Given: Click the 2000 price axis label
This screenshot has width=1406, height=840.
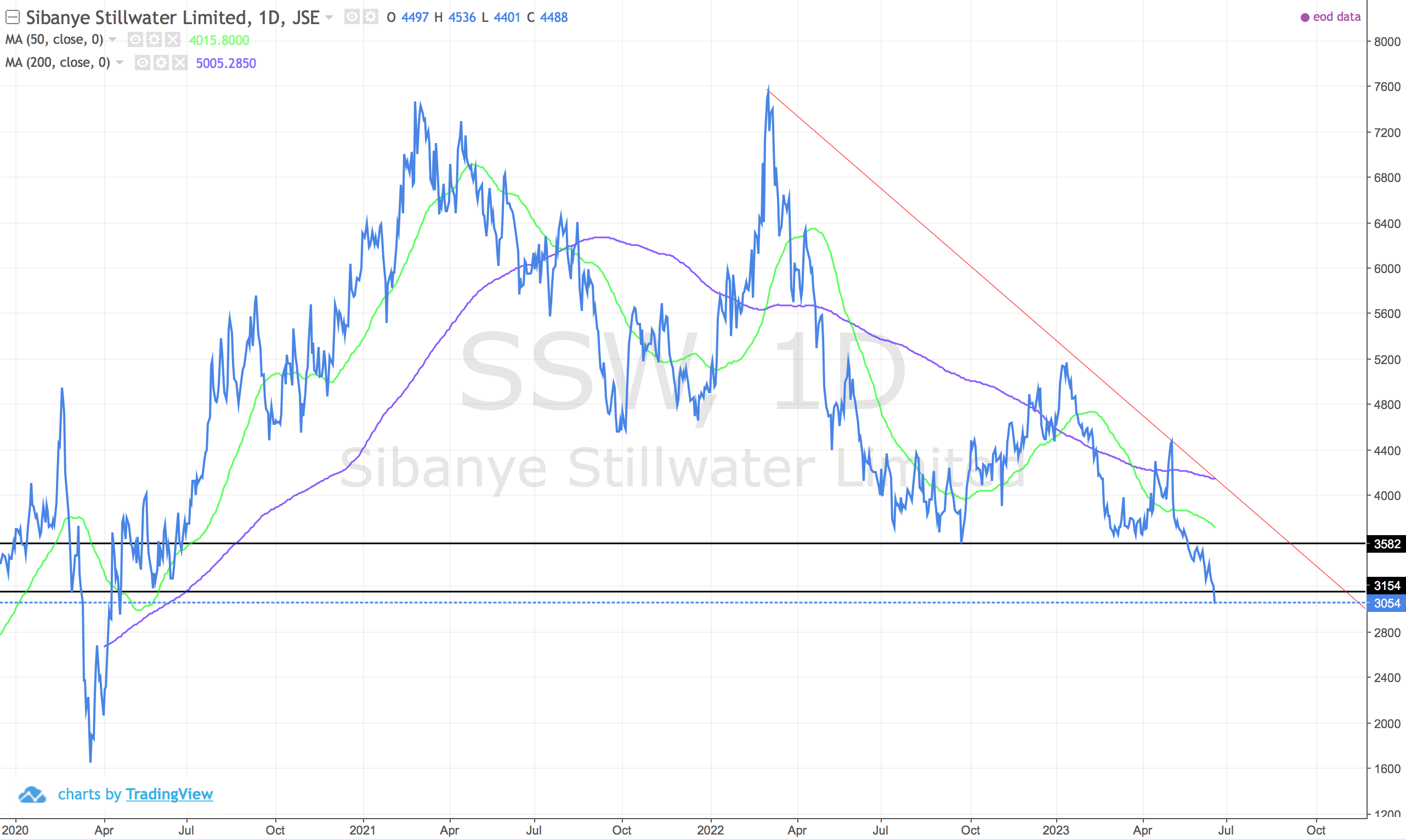Looking at the screenshot, I should click(x=1387, y=723).
